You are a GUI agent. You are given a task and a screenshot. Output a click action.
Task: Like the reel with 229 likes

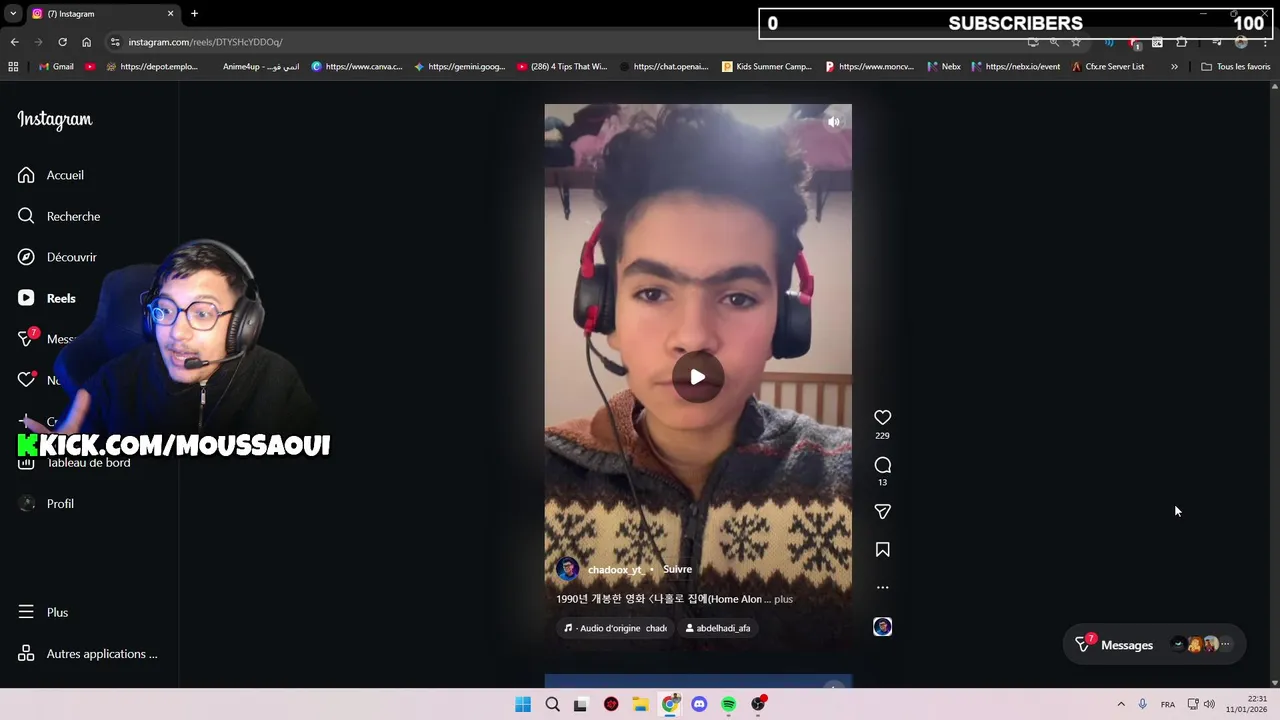(x=882, y=417)
